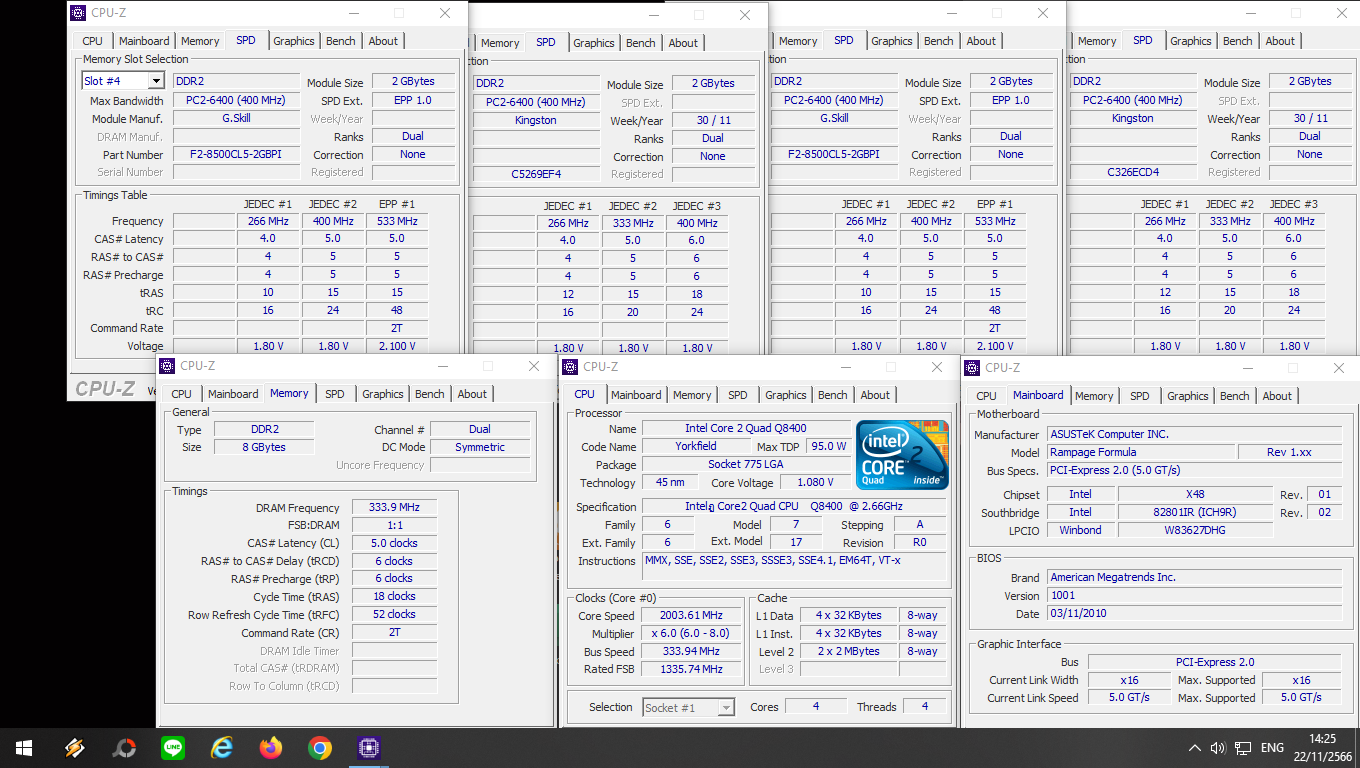Click the title-bar CPU-Z icon of the Processor window
The width and height of the screenshot is (1360, 768).
(x=570, y=367)
